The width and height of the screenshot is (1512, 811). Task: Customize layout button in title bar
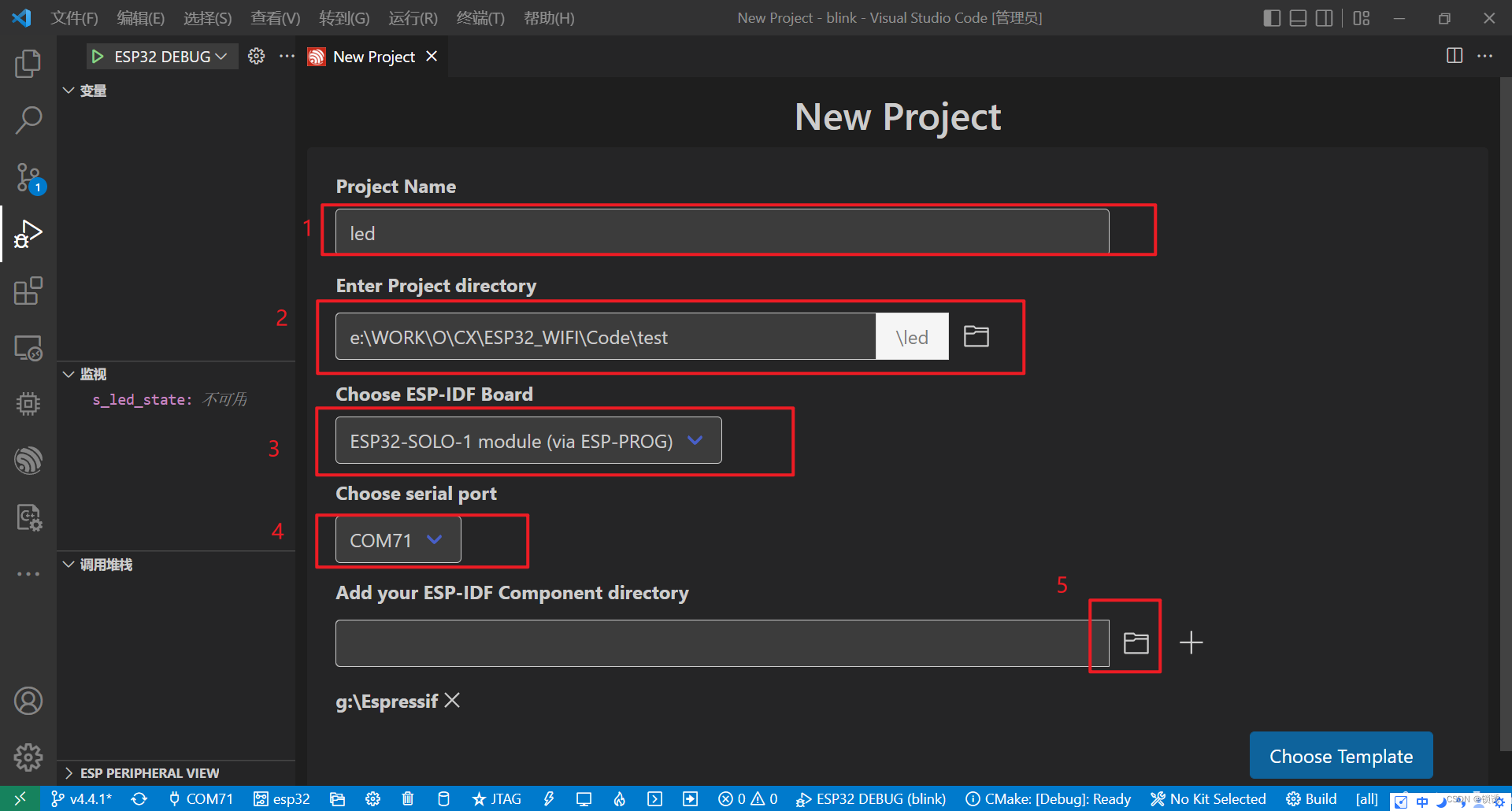click(1362, 18)
